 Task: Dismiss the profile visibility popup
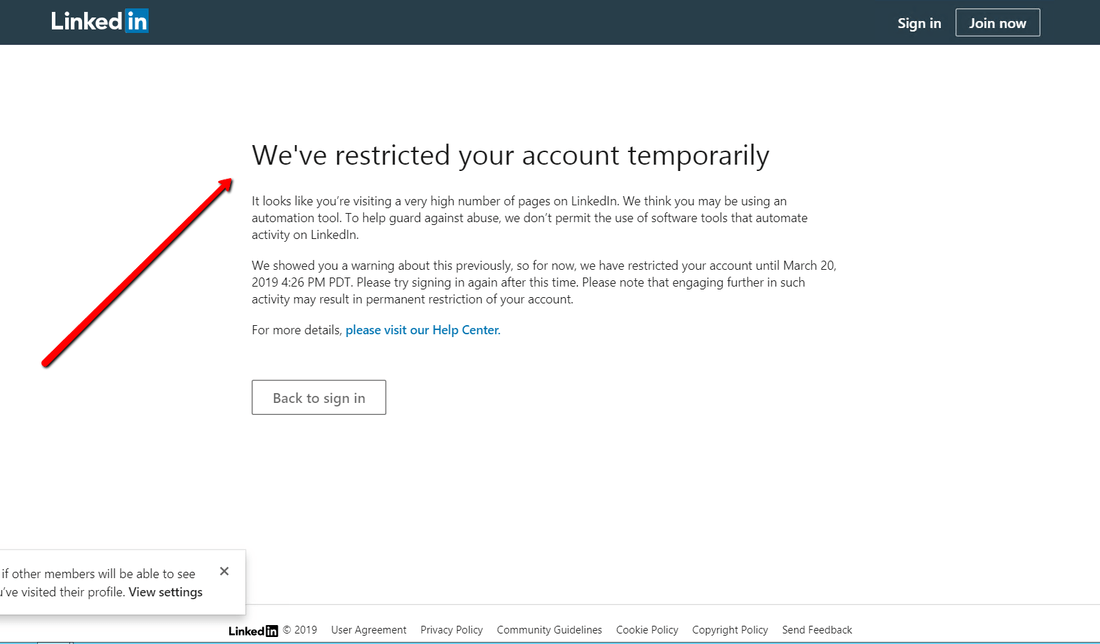pos(224,571)
